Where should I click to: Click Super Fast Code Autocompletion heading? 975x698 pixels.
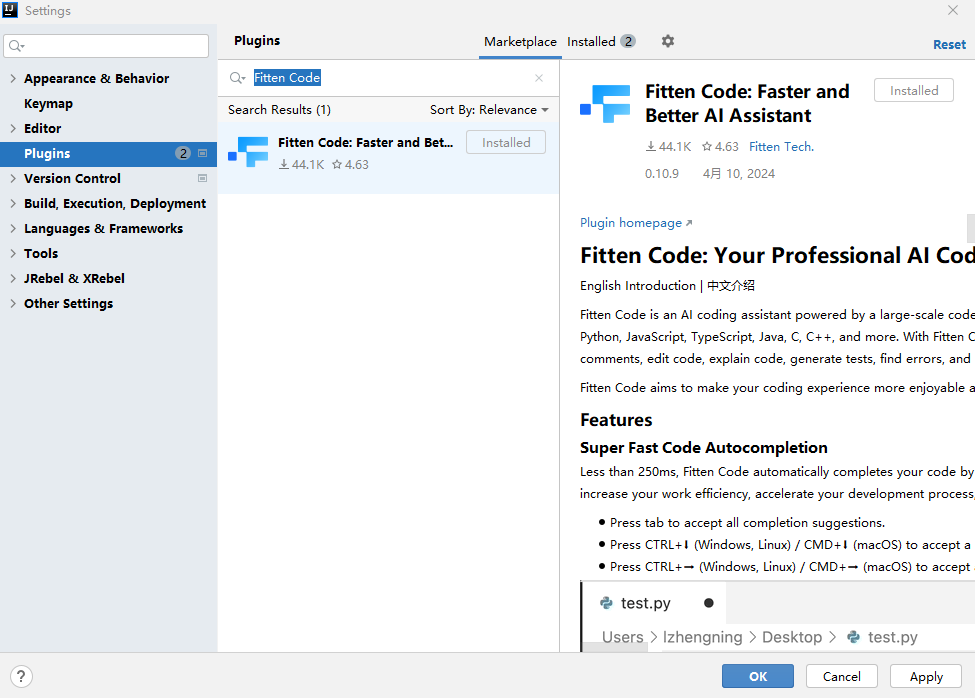(703, 448)
